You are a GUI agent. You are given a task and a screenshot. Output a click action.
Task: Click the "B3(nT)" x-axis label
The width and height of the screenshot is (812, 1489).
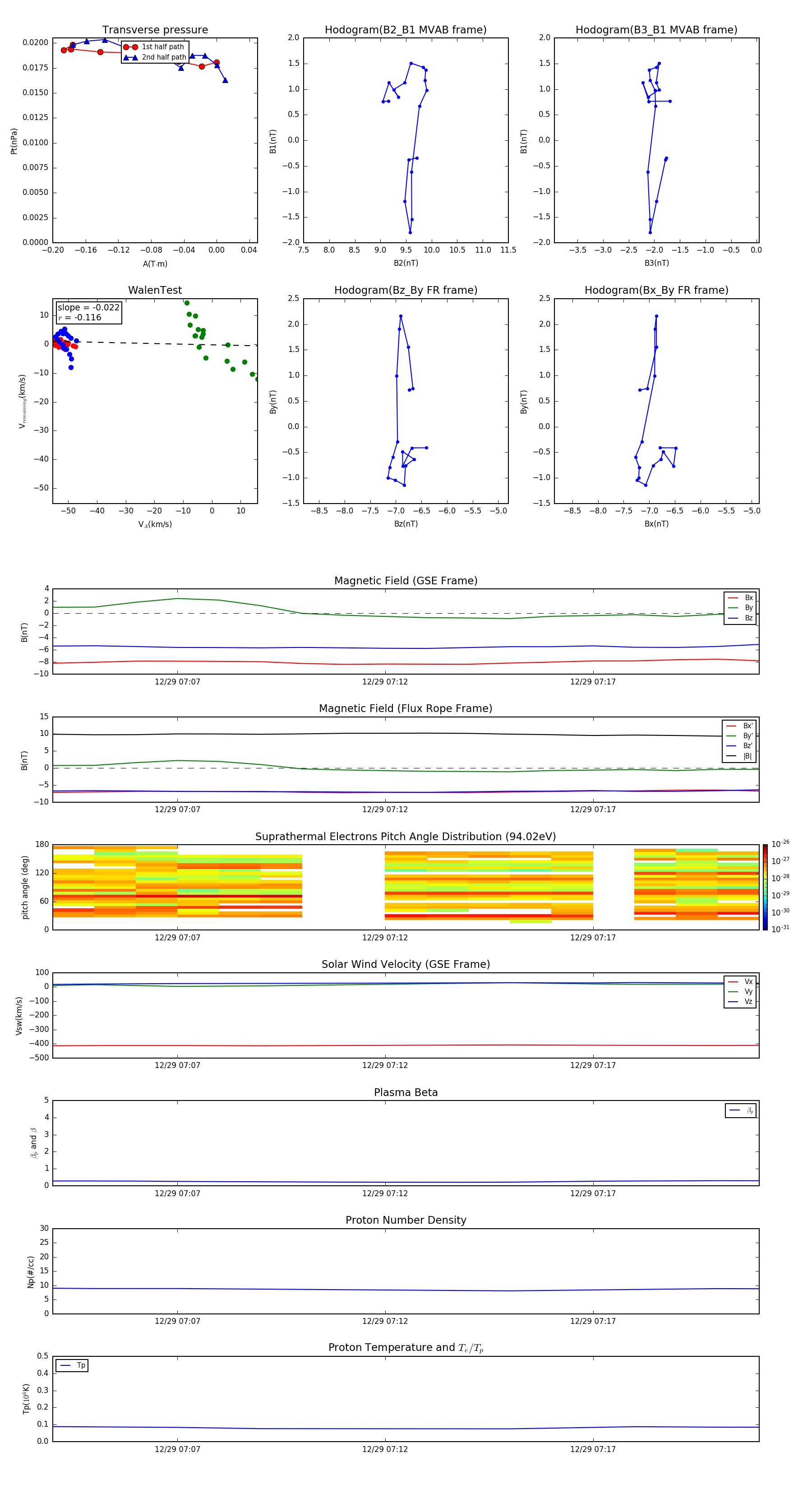(x=656, y=263)
